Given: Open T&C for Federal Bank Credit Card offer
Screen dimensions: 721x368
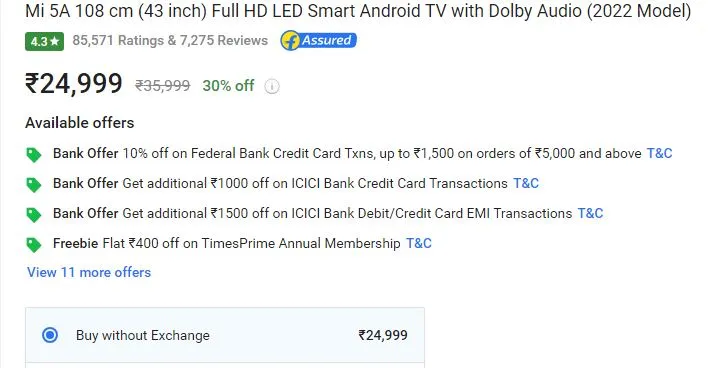Looking at the screenshot, I should coord(659,153).
